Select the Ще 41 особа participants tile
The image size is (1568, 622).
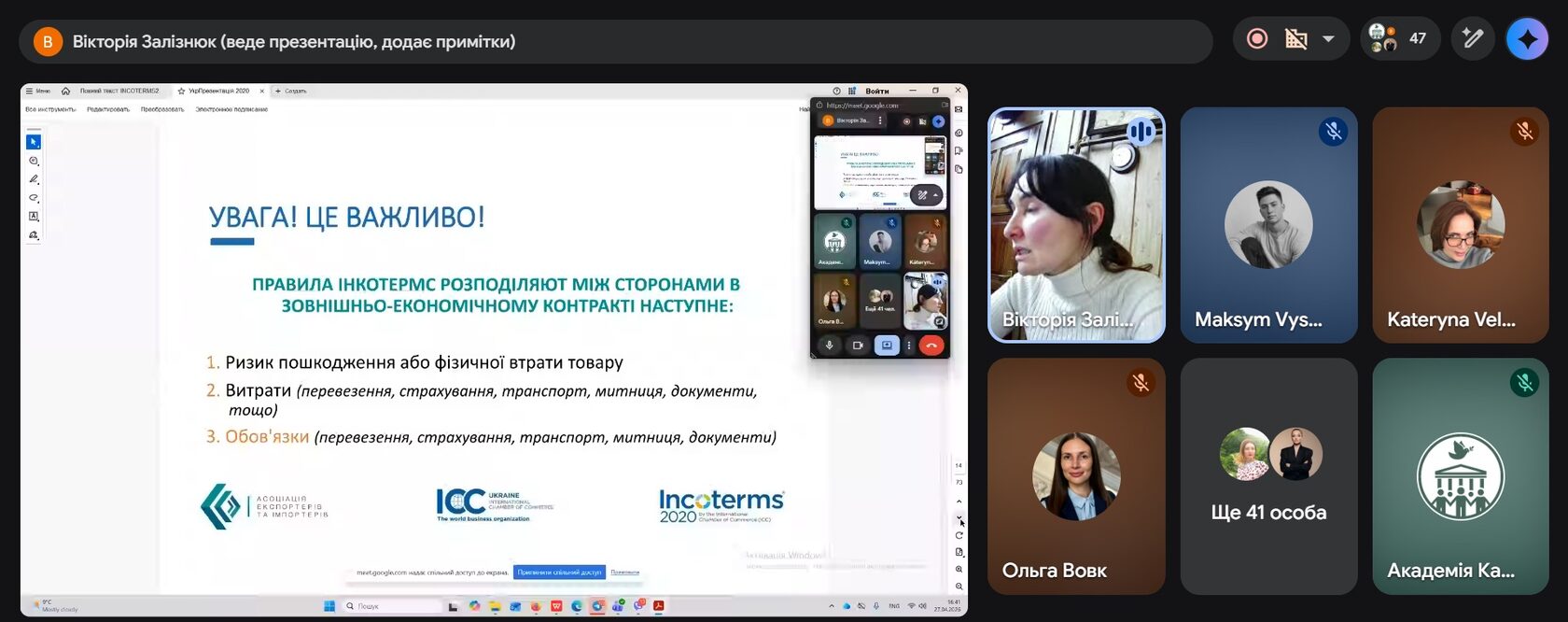pos(1268,476)
